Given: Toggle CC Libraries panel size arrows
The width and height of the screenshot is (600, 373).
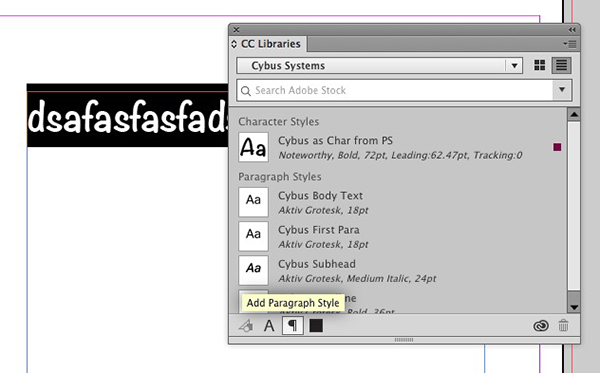Looking at the screenshot, I should [234, 44].
